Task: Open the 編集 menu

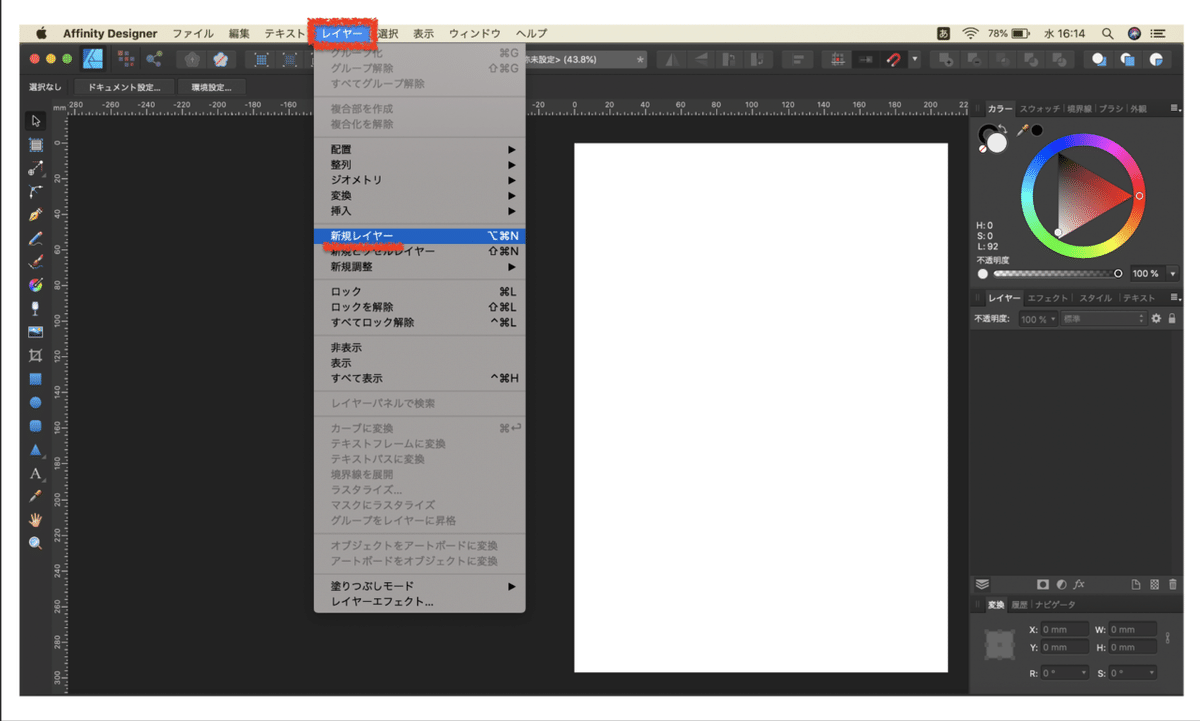Action: [x=239, y=33]
